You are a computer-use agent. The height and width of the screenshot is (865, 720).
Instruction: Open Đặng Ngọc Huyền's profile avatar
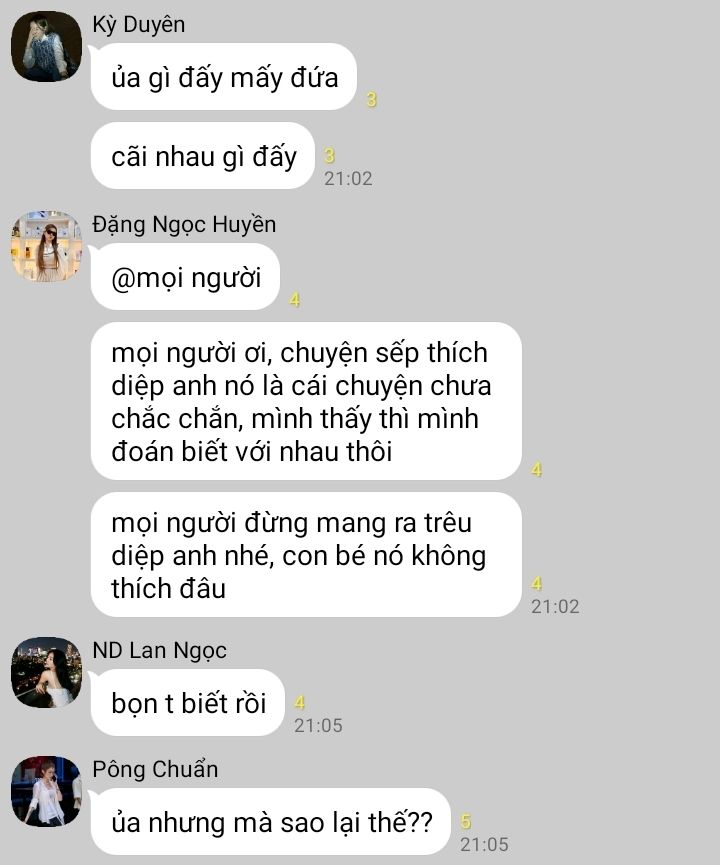pyautogui.click(x=46, y=246)
